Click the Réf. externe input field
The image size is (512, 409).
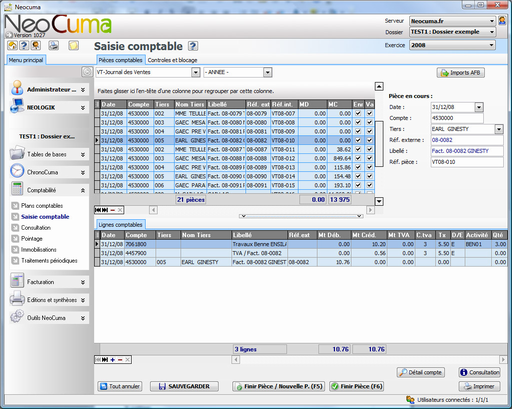coord(467,140)
